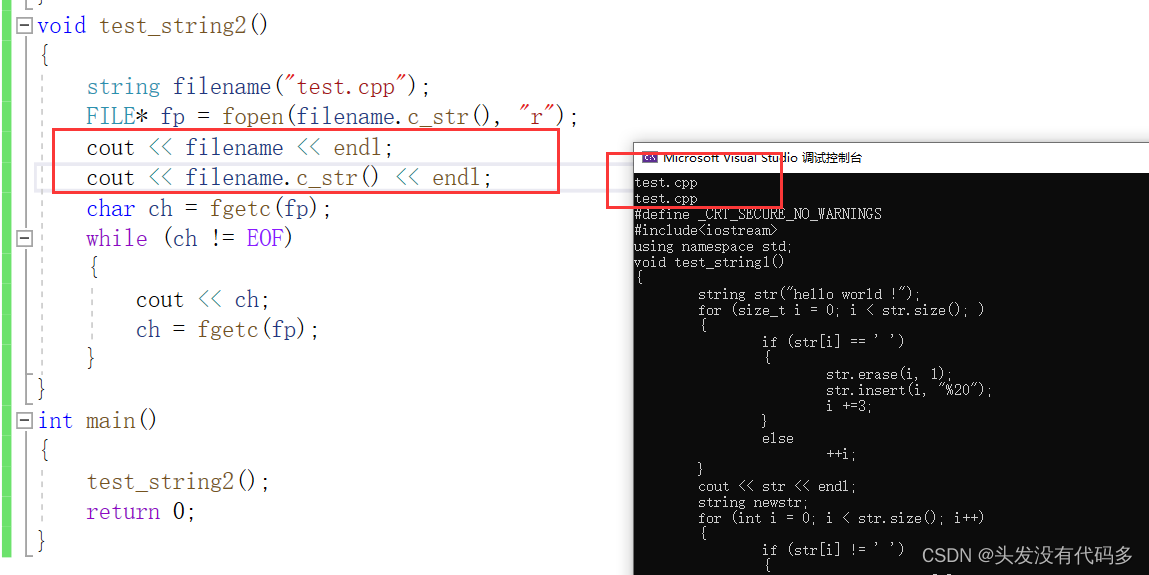Click ch = fgetc(fp) inside the loop
This screenshot has height=575, width=1149.
[227, 330]
